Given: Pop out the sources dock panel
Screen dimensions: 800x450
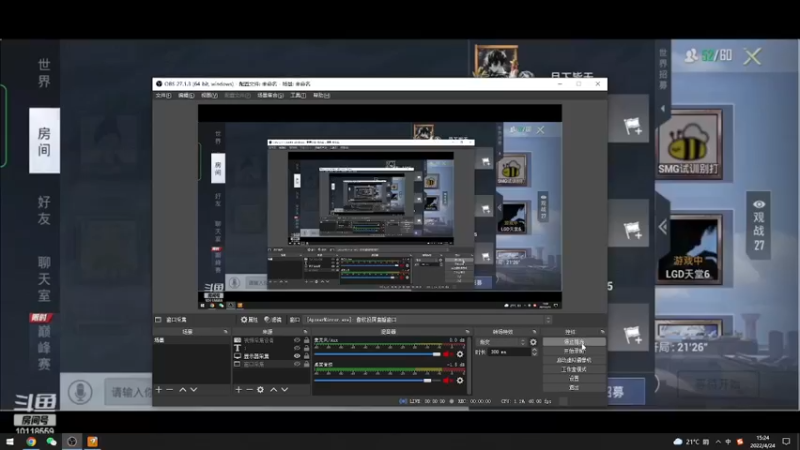Looking at the screenshot, I should [x=305, y=332].
